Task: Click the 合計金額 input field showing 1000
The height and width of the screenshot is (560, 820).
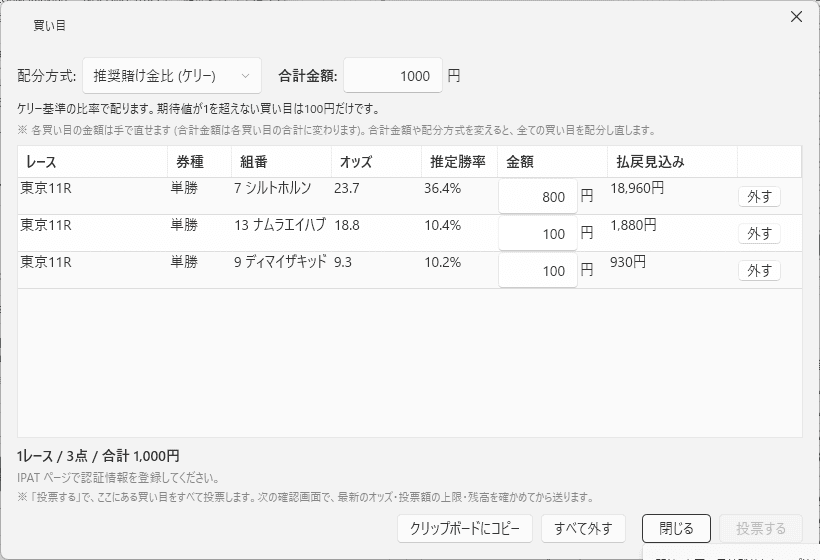Action: pos(393,75)
